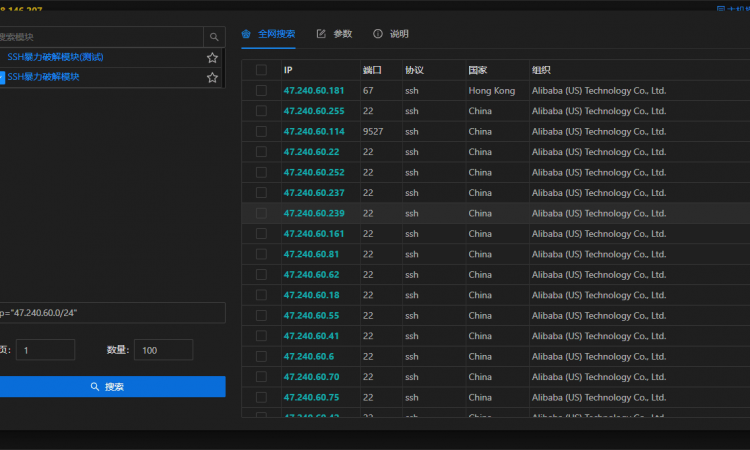The height and width of the screenshot is (450, 750).
Task: Focus the 数量 input showing 100
Action: pyautogui.click(x=162, y=350)
